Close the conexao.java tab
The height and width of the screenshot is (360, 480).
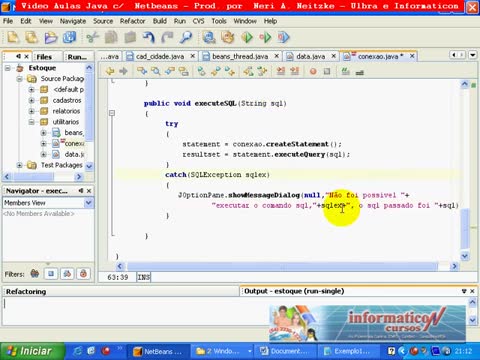click(x=412, y=56)
